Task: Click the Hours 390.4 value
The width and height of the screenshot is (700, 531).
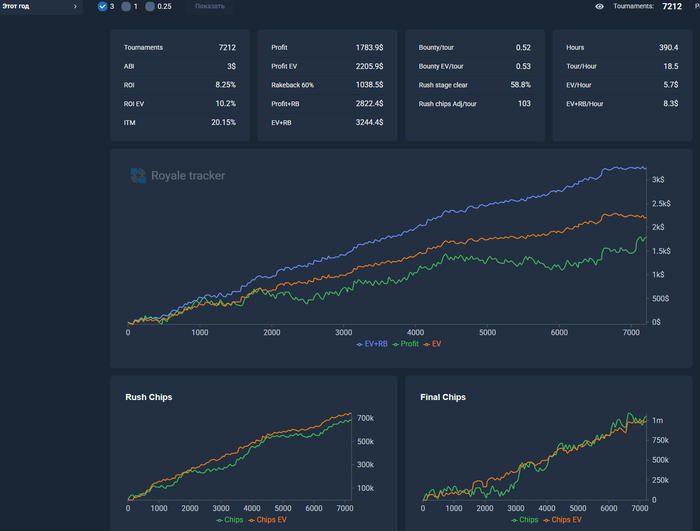Action: coord(668,47)
